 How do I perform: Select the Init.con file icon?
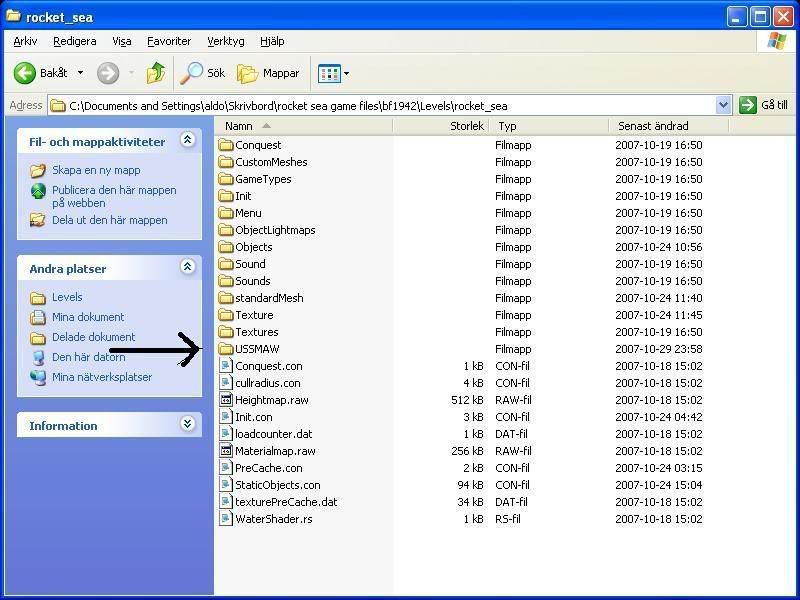pyautogui.click(x=226, y=416)
